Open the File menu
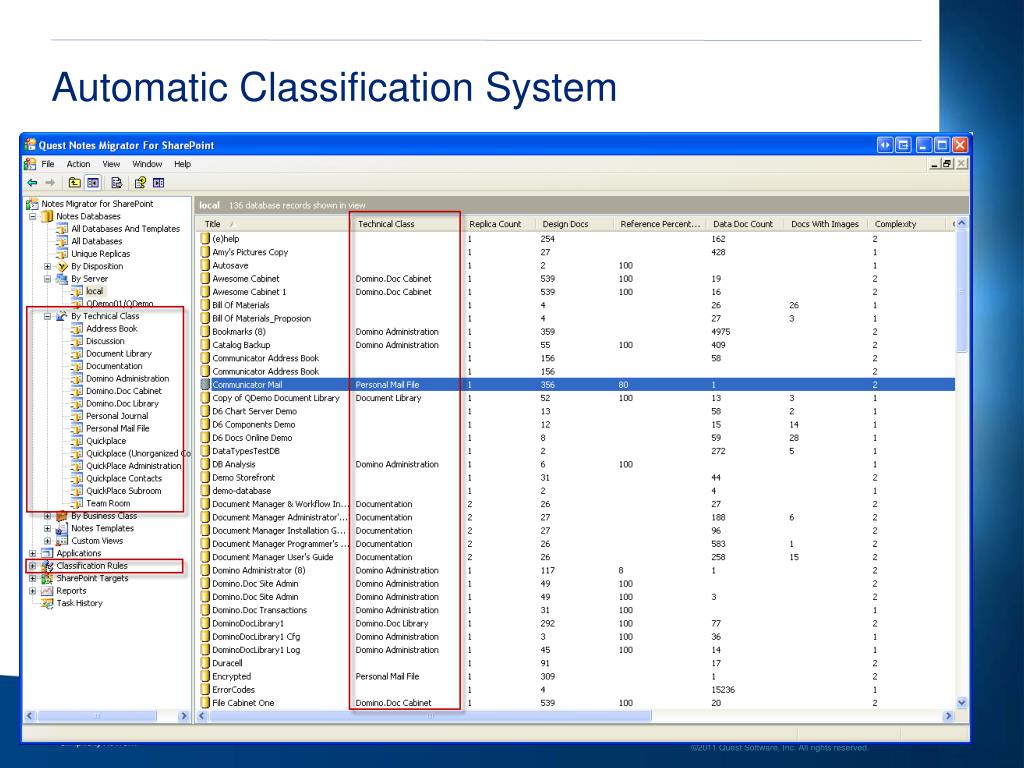Image resolution: width=1024 pixels, height=768 pixels. click(x=48, y=164)
